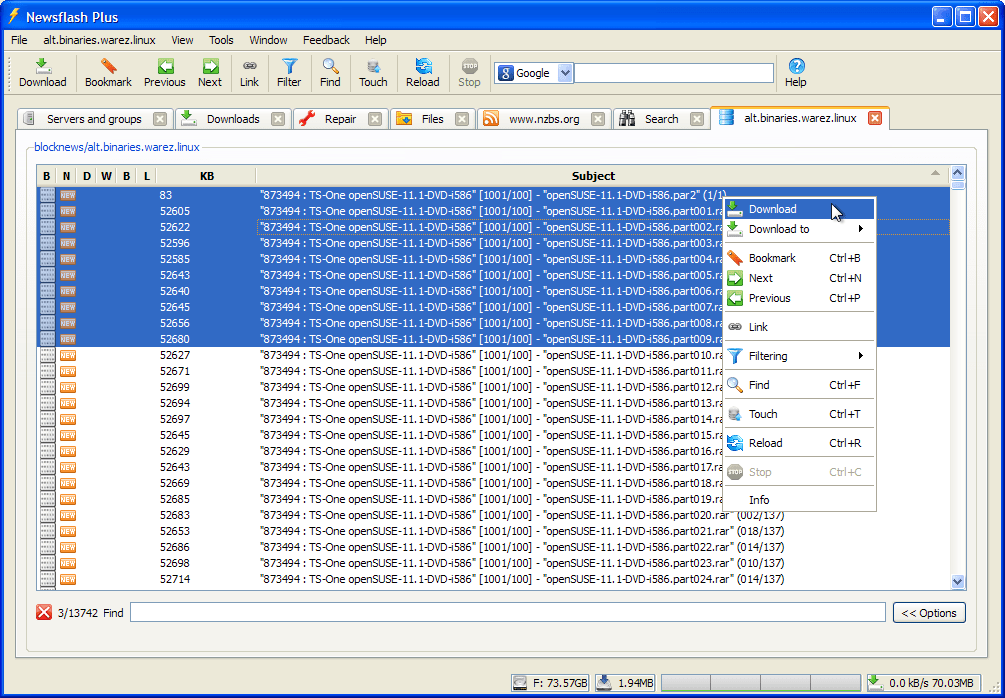Viewport: 1005px width, 698px height.
Task: Choose Find in the context menu
Action: (799, 385)
